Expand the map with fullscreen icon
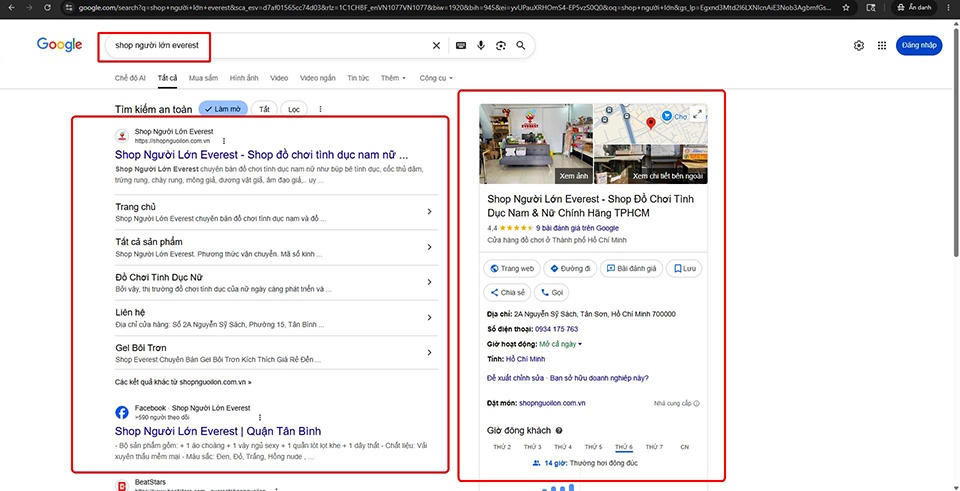 tap(697, 113)
